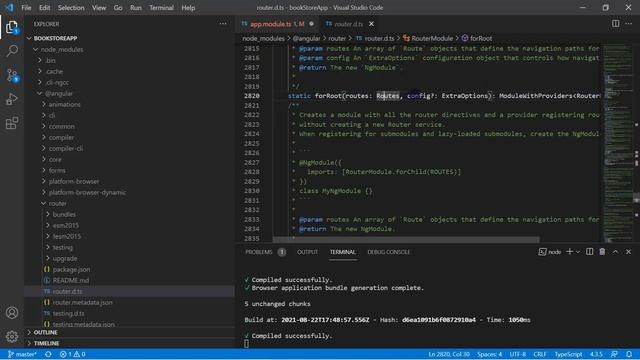This screenshot has width=640, height=360.
Task: Expand the OUTLINE section
Action: coord(129,333)
